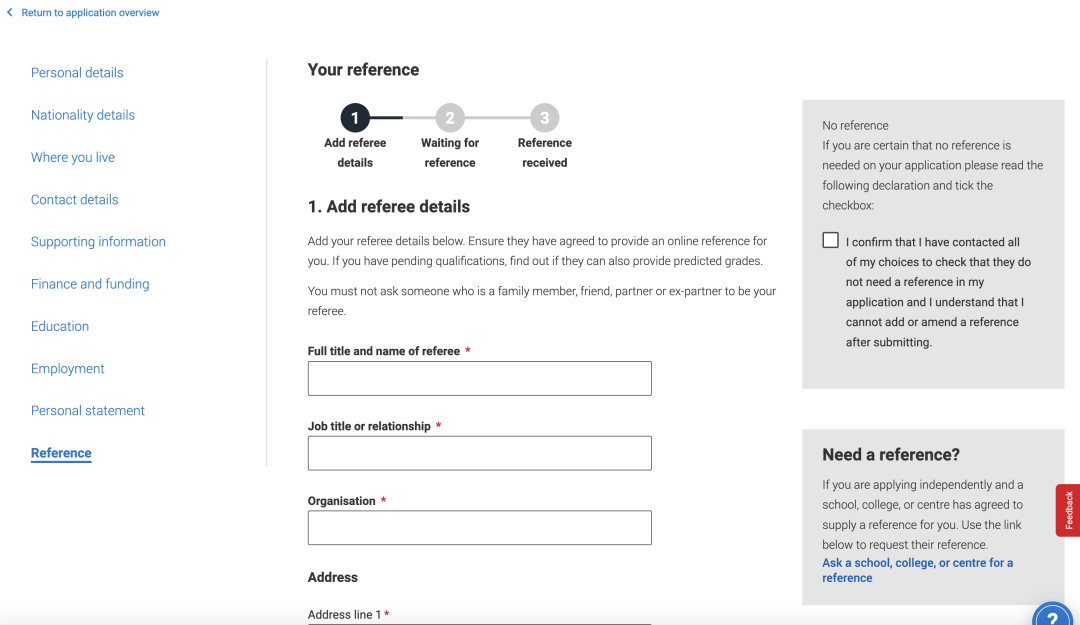This screenshot has width=1080, height=625.
Task: Click step 2 circle Waiting for reference
Action: click(x=450, y=118)
